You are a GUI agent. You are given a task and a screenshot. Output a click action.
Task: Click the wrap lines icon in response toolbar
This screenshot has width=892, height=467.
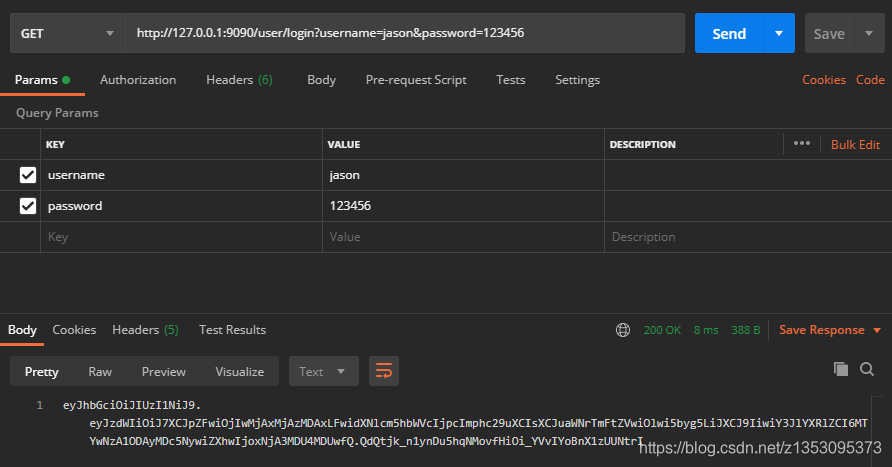point(384,371)
